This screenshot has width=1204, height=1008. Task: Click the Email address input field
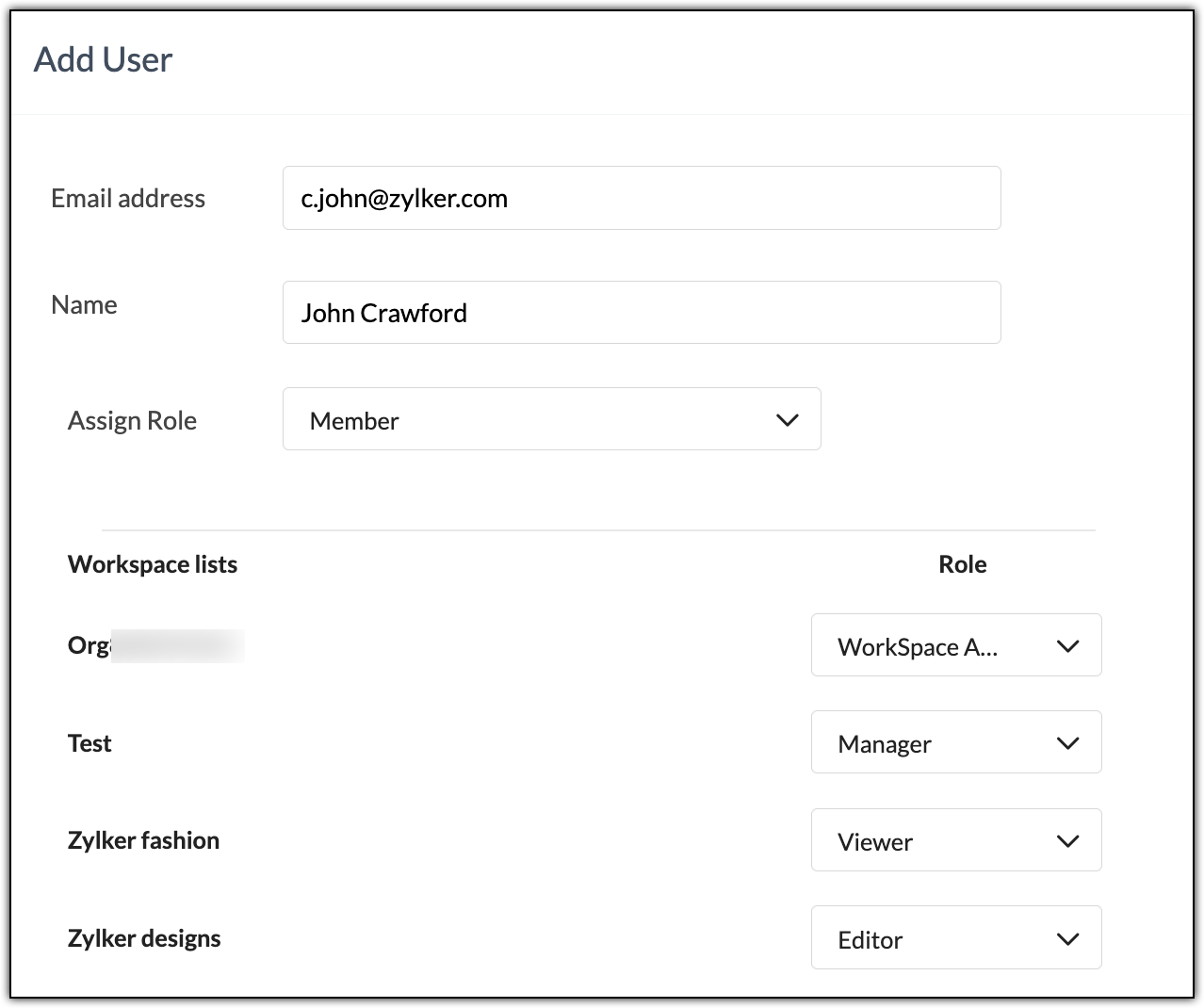[x=642, y=198]
